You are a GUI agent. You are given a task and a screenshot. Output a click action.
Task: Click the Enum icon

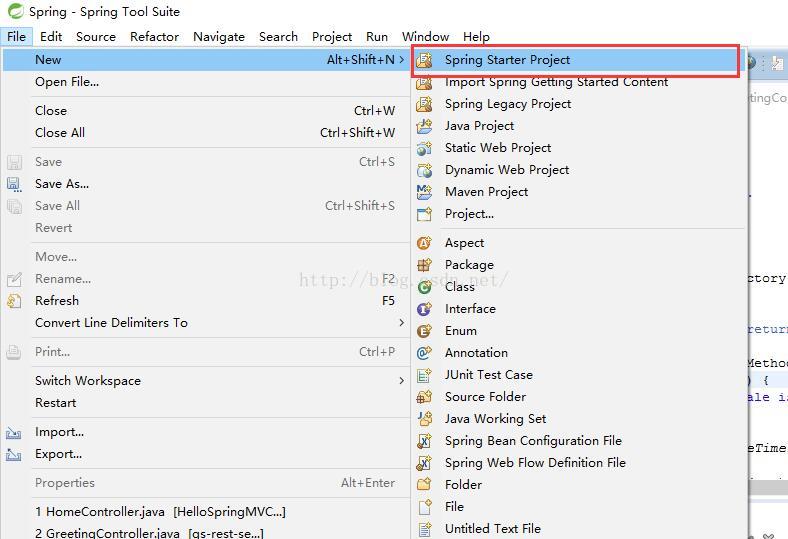click(x=424, y=331)
